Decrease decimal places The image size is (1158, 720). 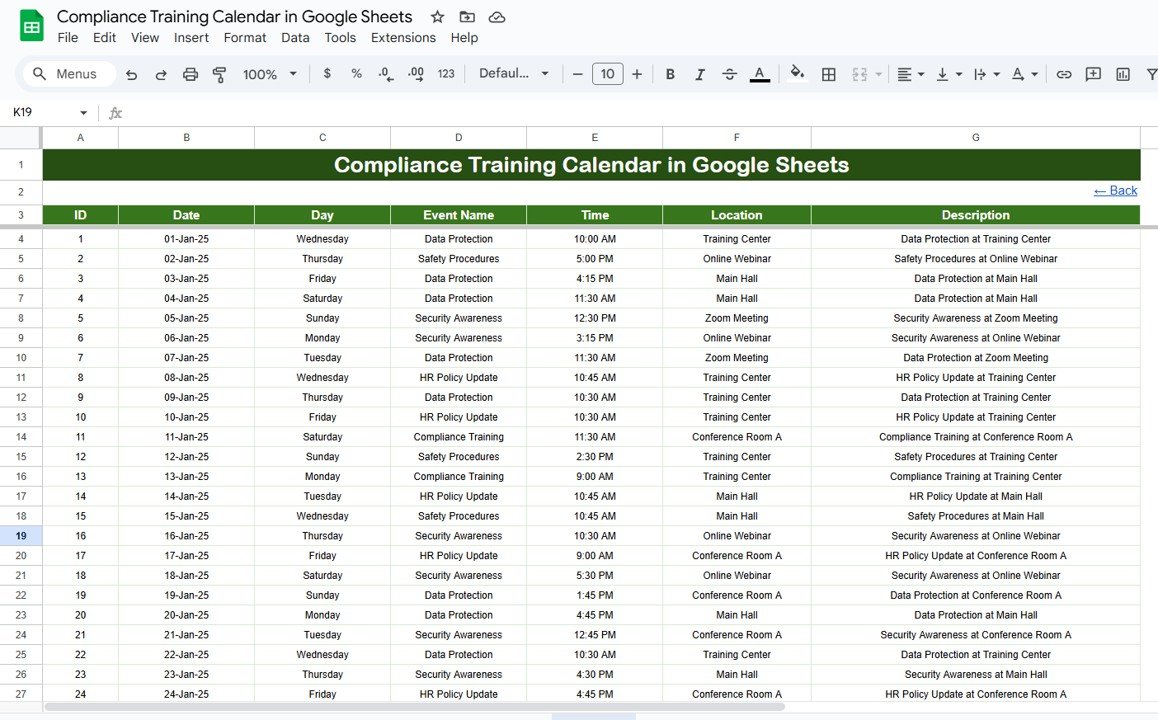386,74
